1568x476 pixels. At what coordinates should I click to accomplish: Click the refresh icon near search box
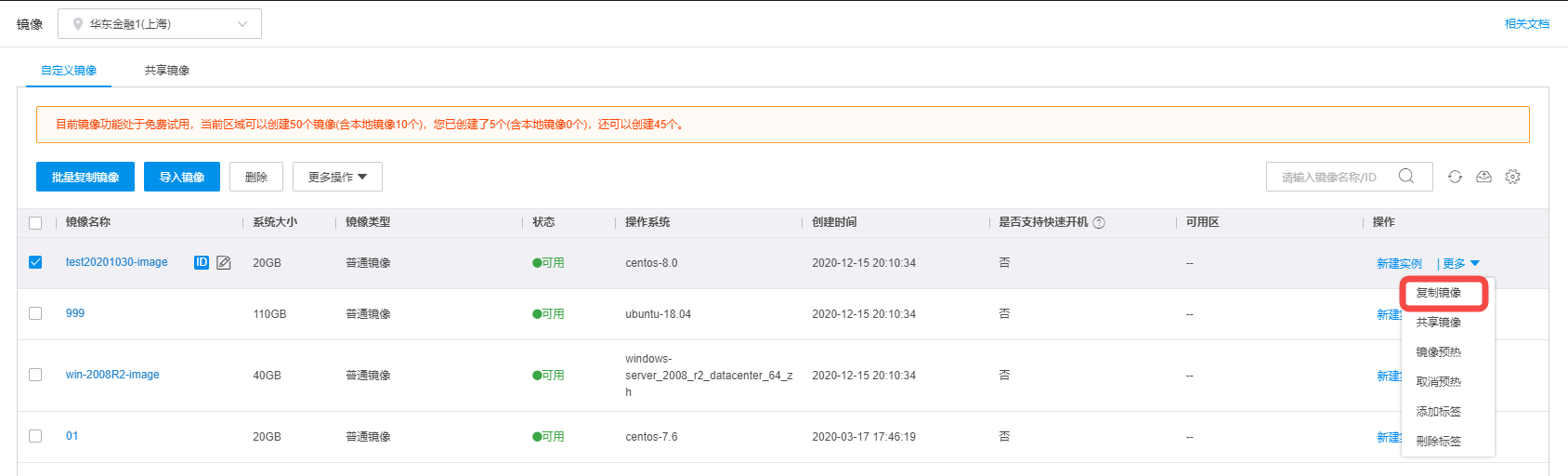tap(1455, 177)
